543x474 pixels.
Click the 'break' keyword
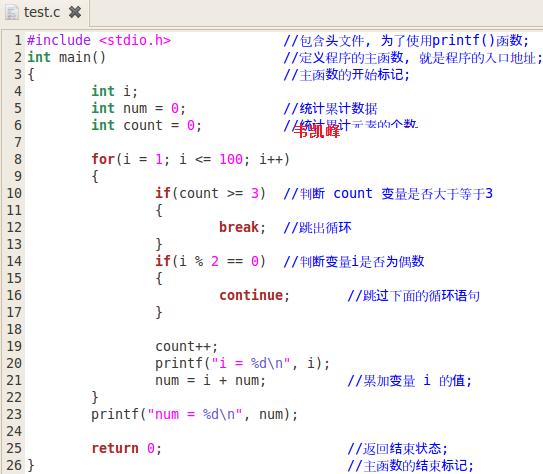pyautogui.click(x=239, y=227)
